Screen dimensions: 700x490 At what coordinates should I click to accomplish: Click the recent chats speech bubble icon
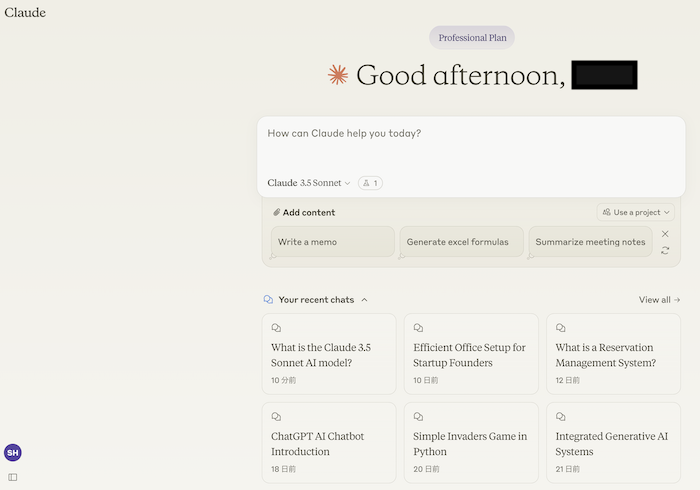(x=268, y=299)
